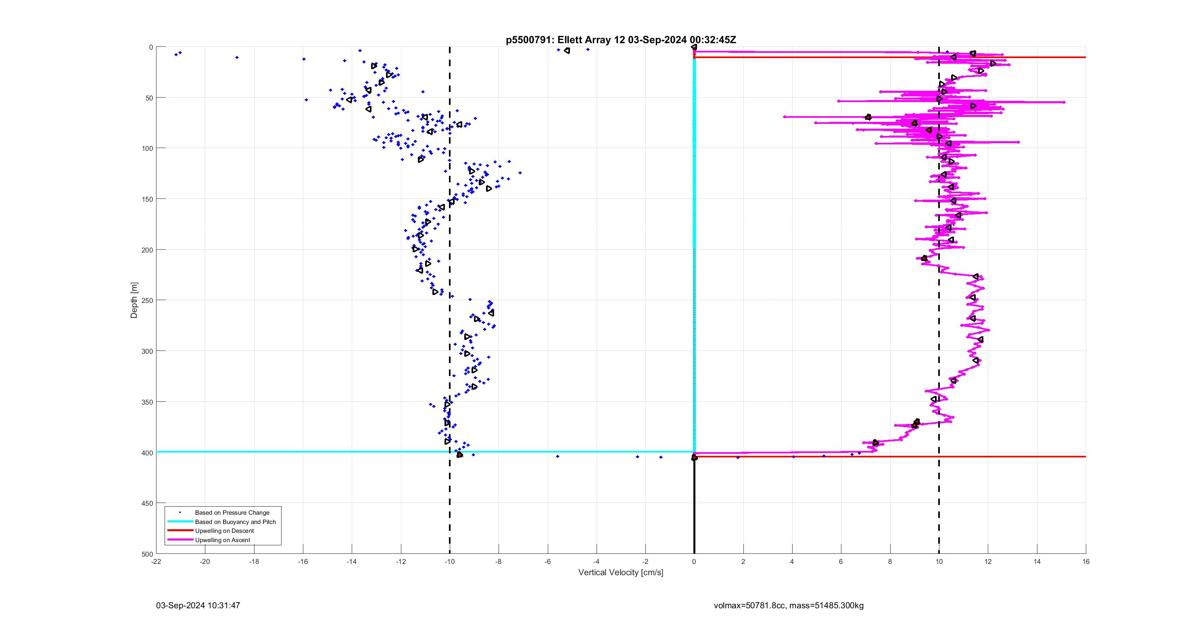
Task: Click the y-axis depth tick label '450'
Action: tap(146, 503)
